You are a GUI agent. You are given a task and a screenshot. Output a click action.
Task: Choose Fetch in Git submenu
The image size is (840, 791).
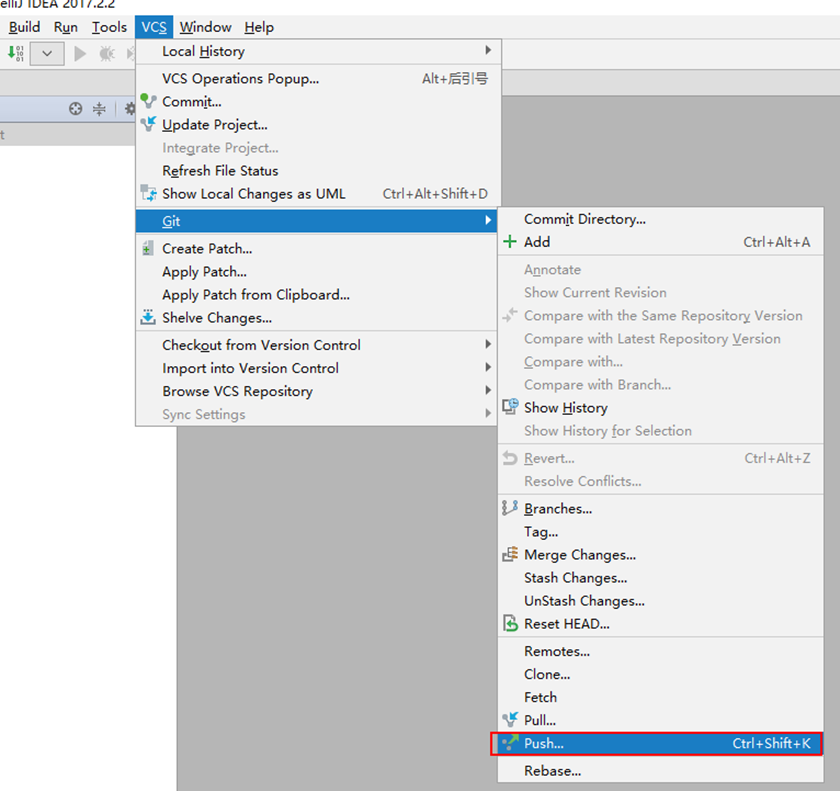661,698
